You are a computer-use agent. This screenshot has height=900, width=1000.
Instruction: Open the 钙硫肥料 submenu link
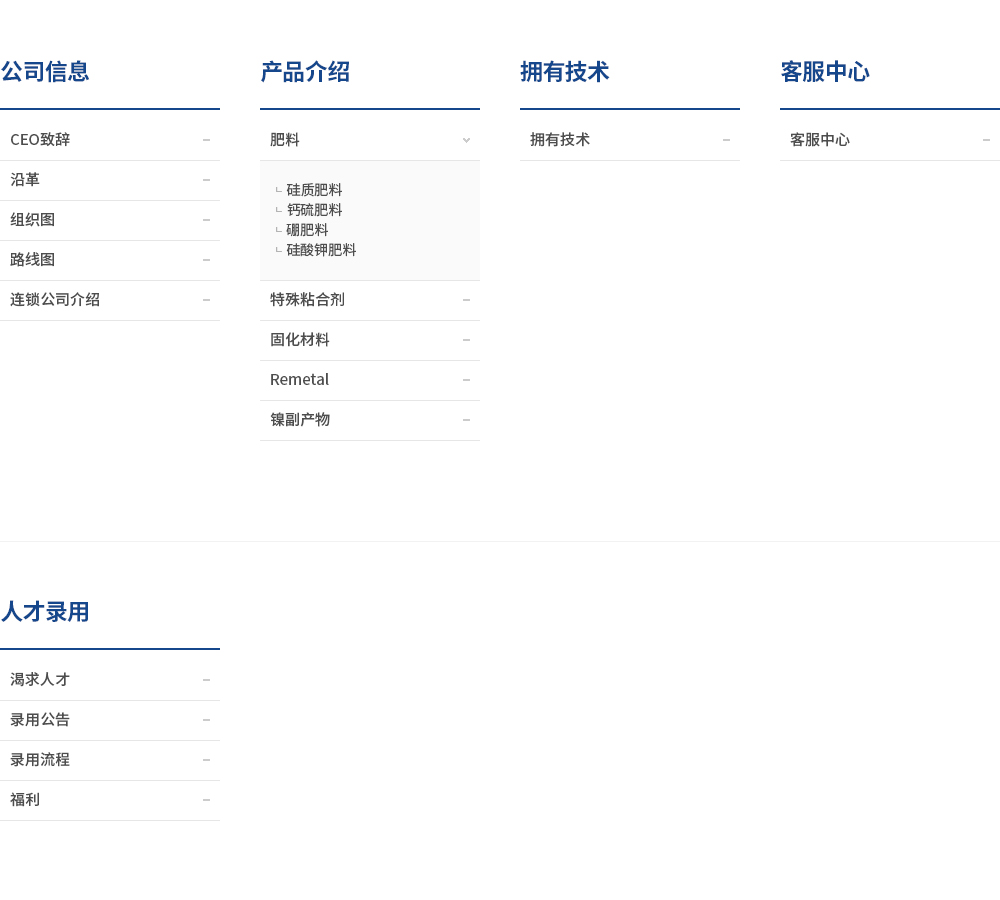(x=314, y=210)
